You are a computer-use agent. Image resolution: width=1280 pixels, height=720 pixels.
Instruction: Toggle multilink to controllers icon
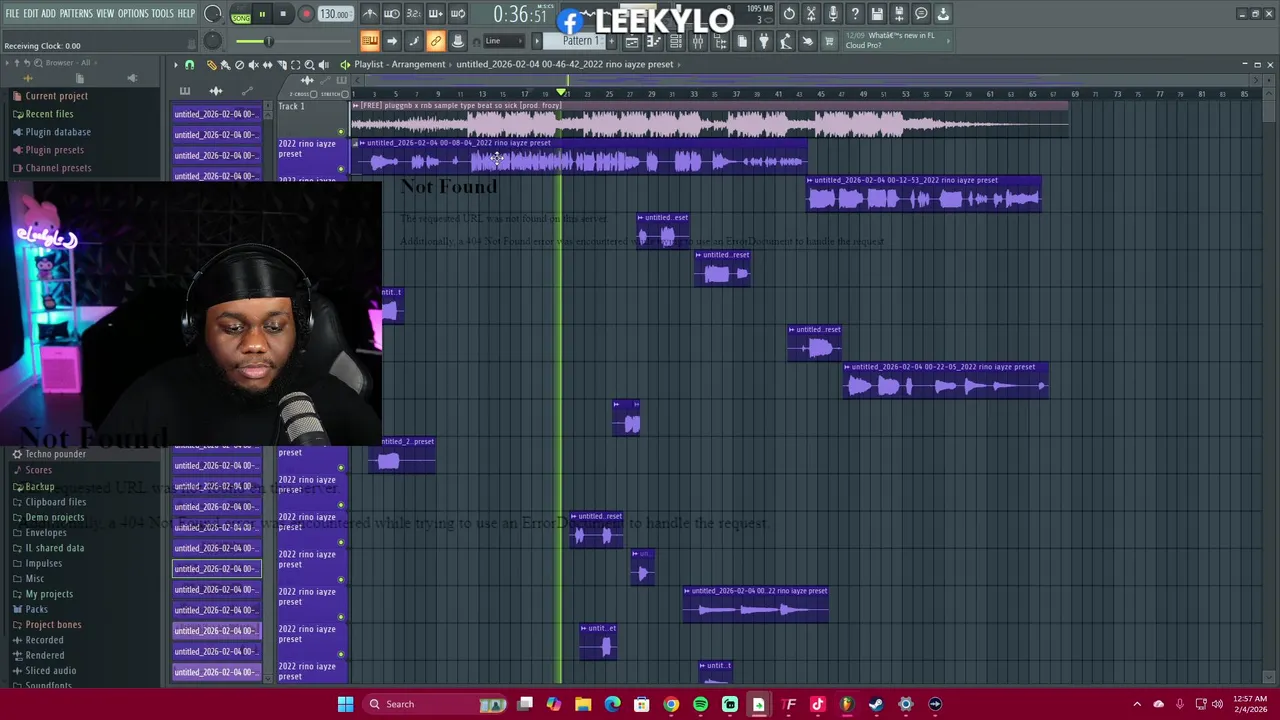click(x=435, y=41)
